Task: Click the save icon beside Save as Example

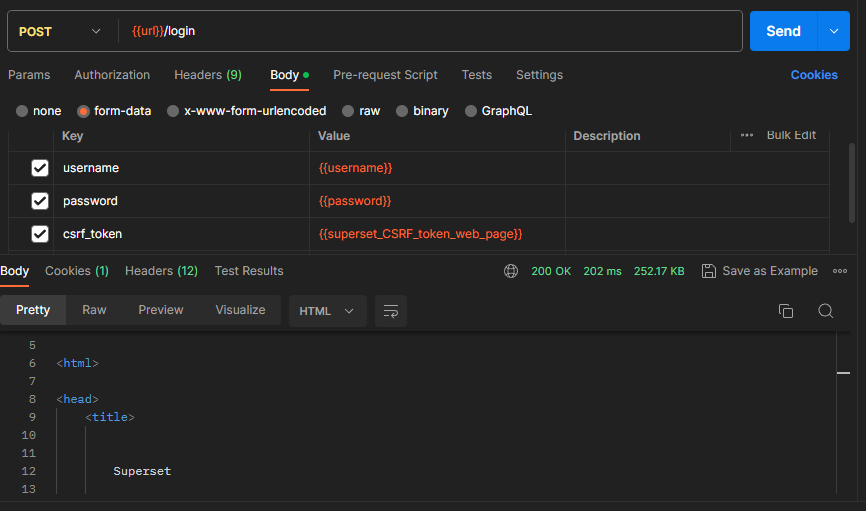Action: pos(709,271)
